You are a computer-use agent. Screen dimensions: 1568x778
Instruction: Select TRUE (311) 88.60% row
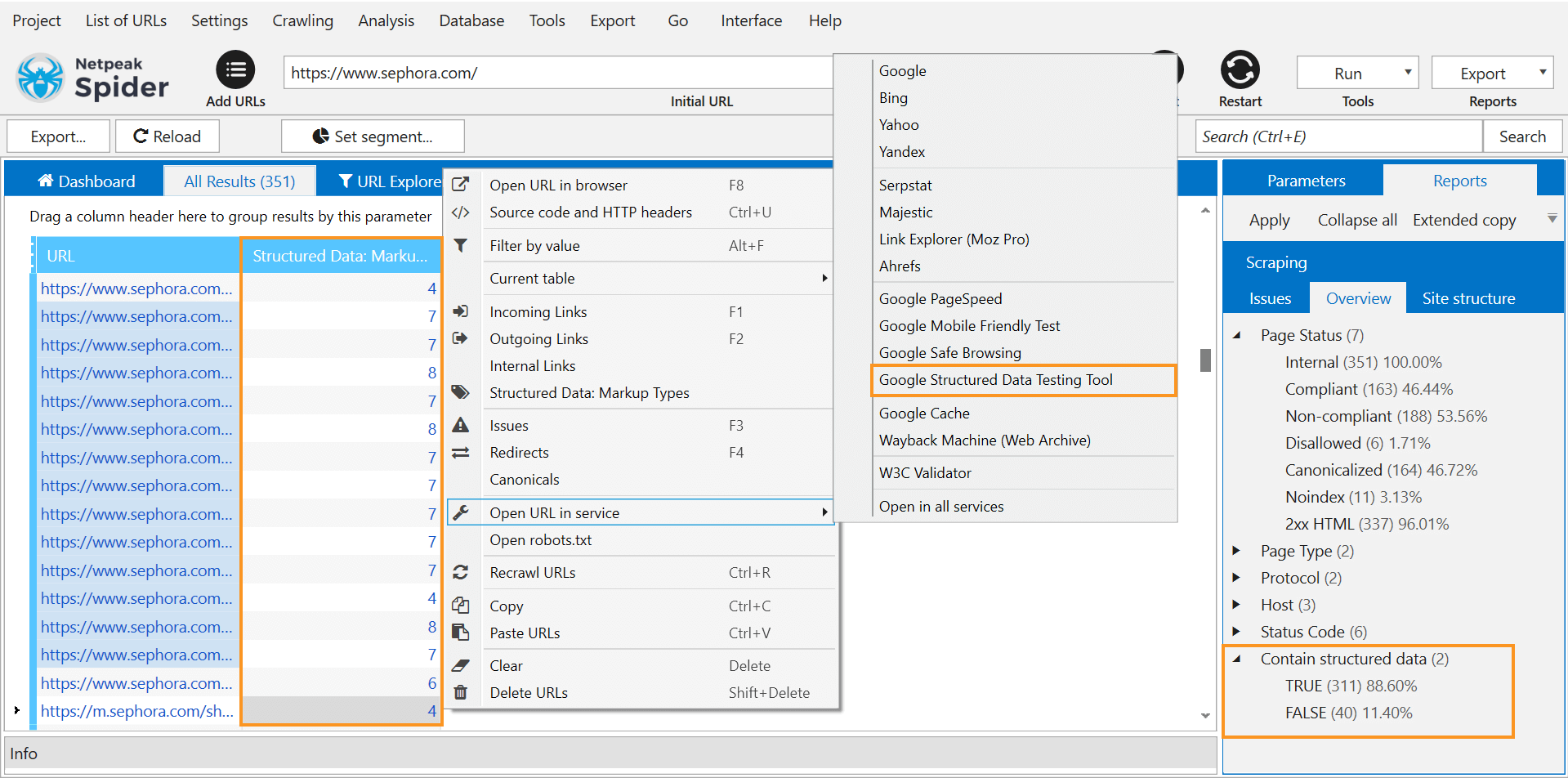click(1351, 686)
